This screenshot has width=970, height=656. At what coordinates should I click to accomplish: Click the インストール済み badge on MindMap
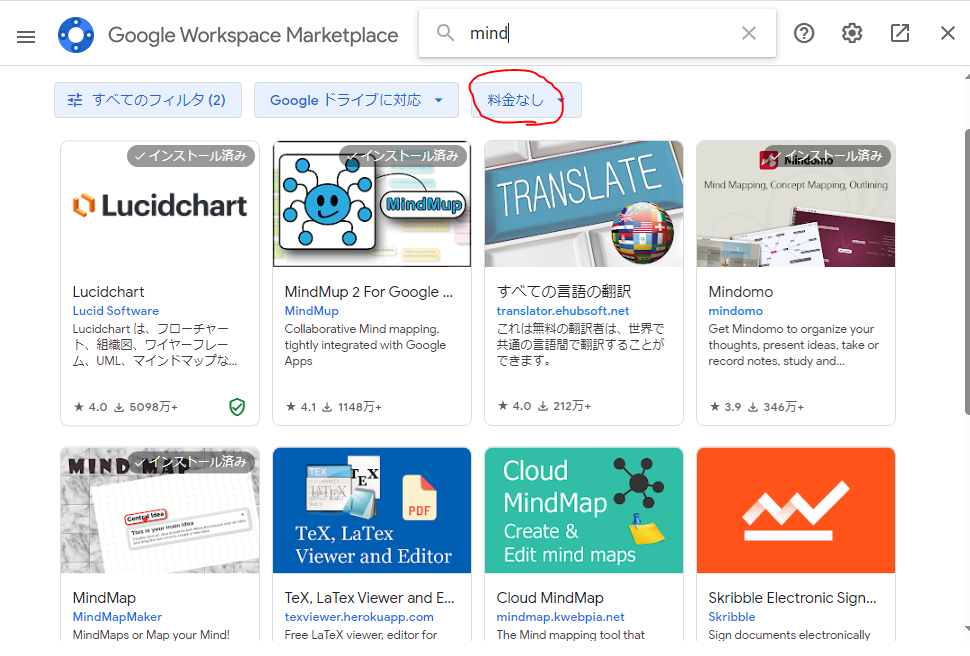click(x=191, y=462)
